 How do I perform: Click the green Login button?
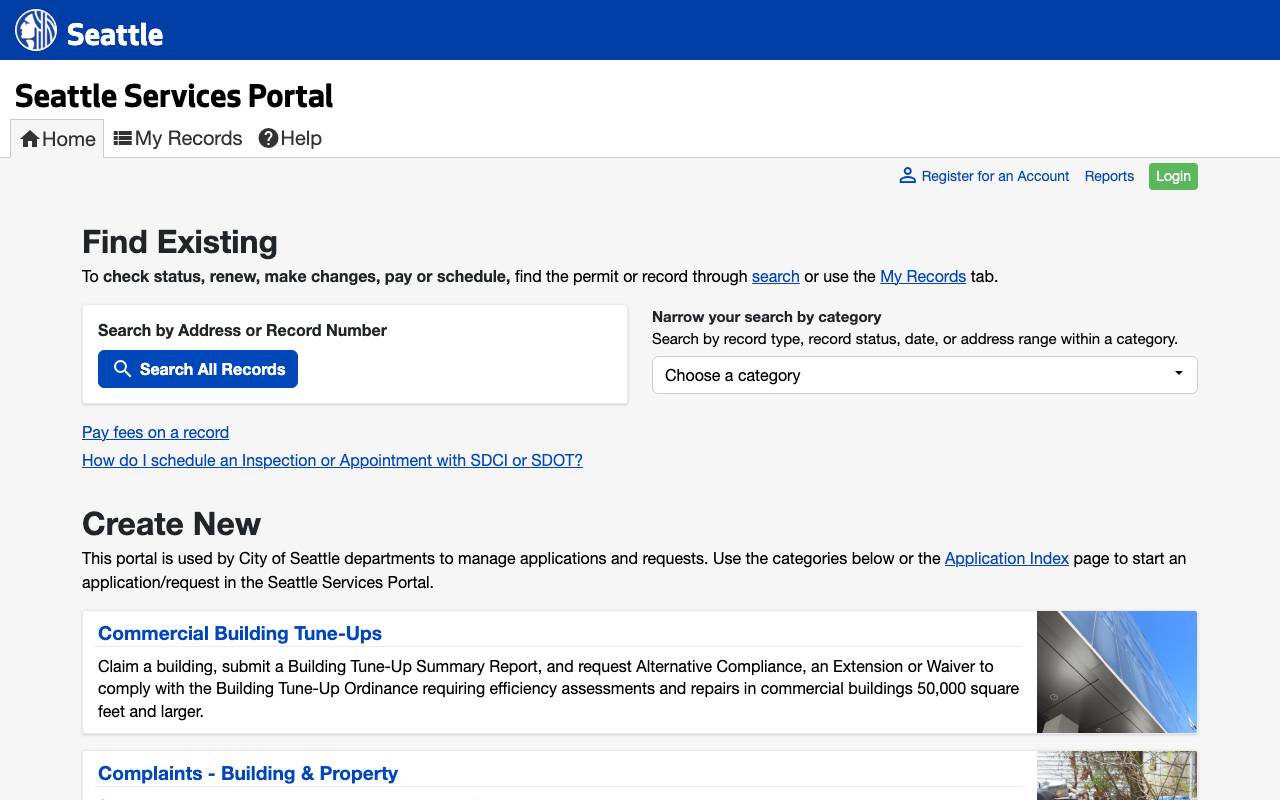1173,176
